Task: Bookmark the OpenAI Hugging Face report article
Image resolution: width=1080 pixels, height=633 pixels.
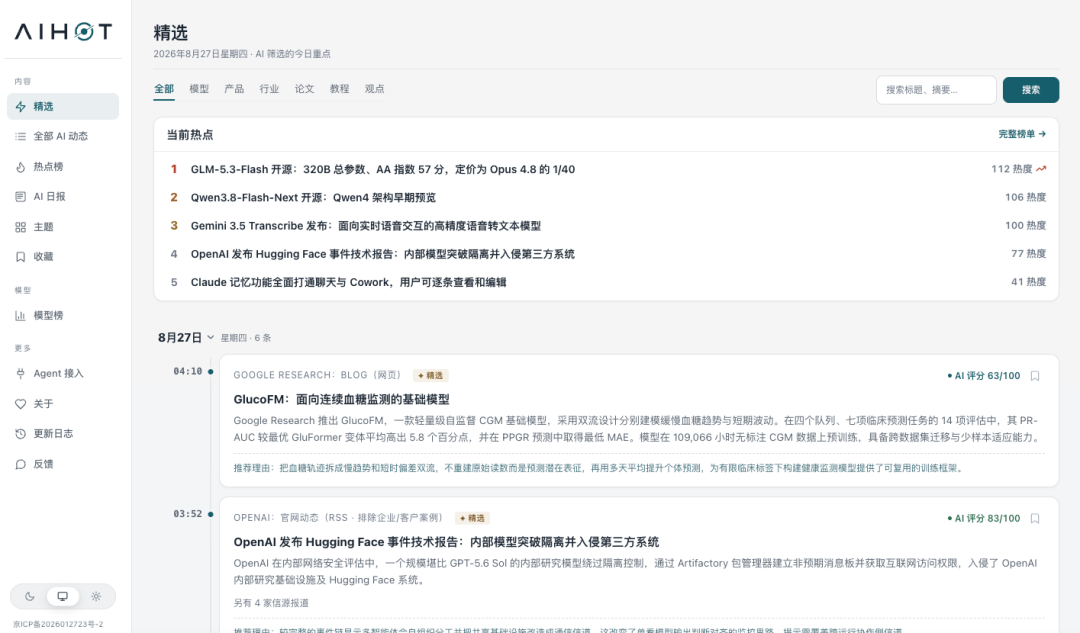Action: point(1035,519)
